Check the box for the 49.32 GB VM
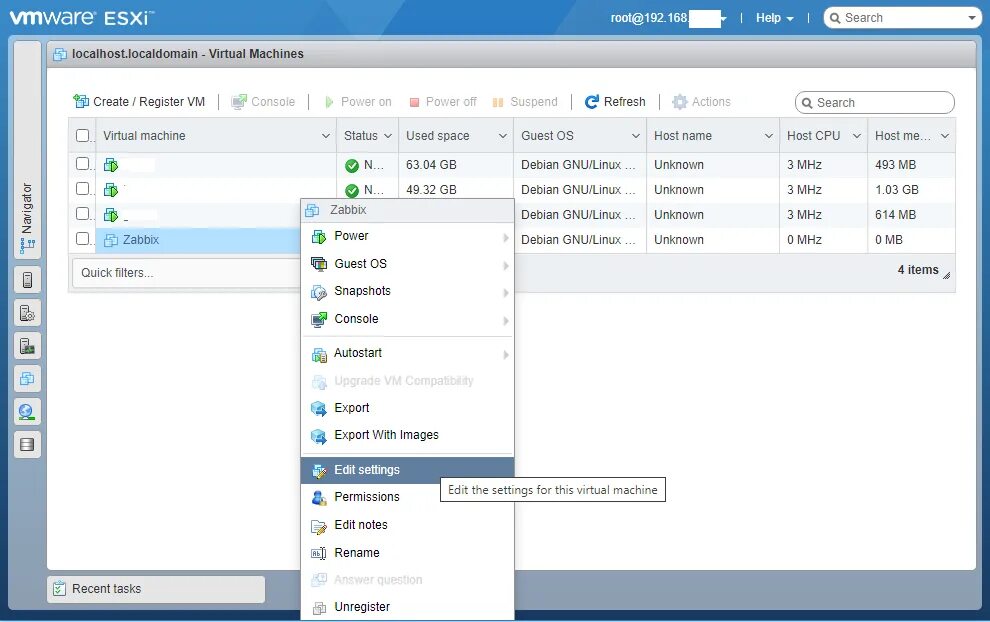Screen dimensions: 990x622 coord(83,188)
